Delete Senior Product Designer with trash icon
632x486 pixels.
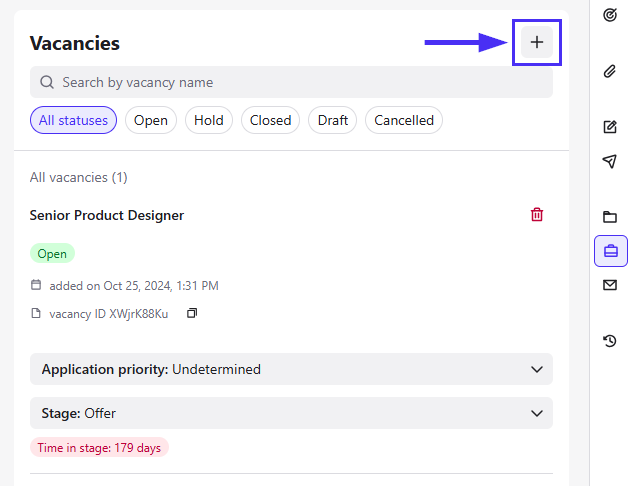click(x=536, y=215)
